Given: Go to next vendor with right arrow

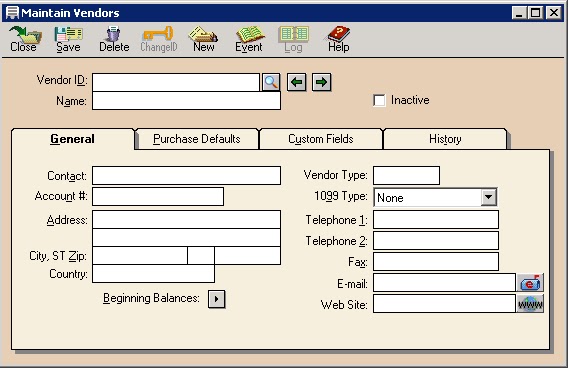Looking at the screenshot, I should pyautogui.click(x=321, y=82).
